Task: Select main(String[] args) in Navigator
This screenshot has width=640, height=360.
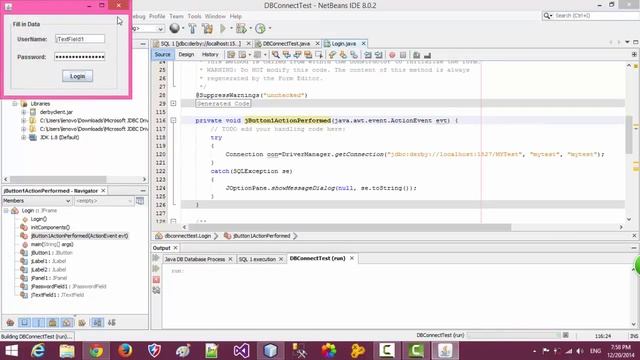Action: click(52, 244)
